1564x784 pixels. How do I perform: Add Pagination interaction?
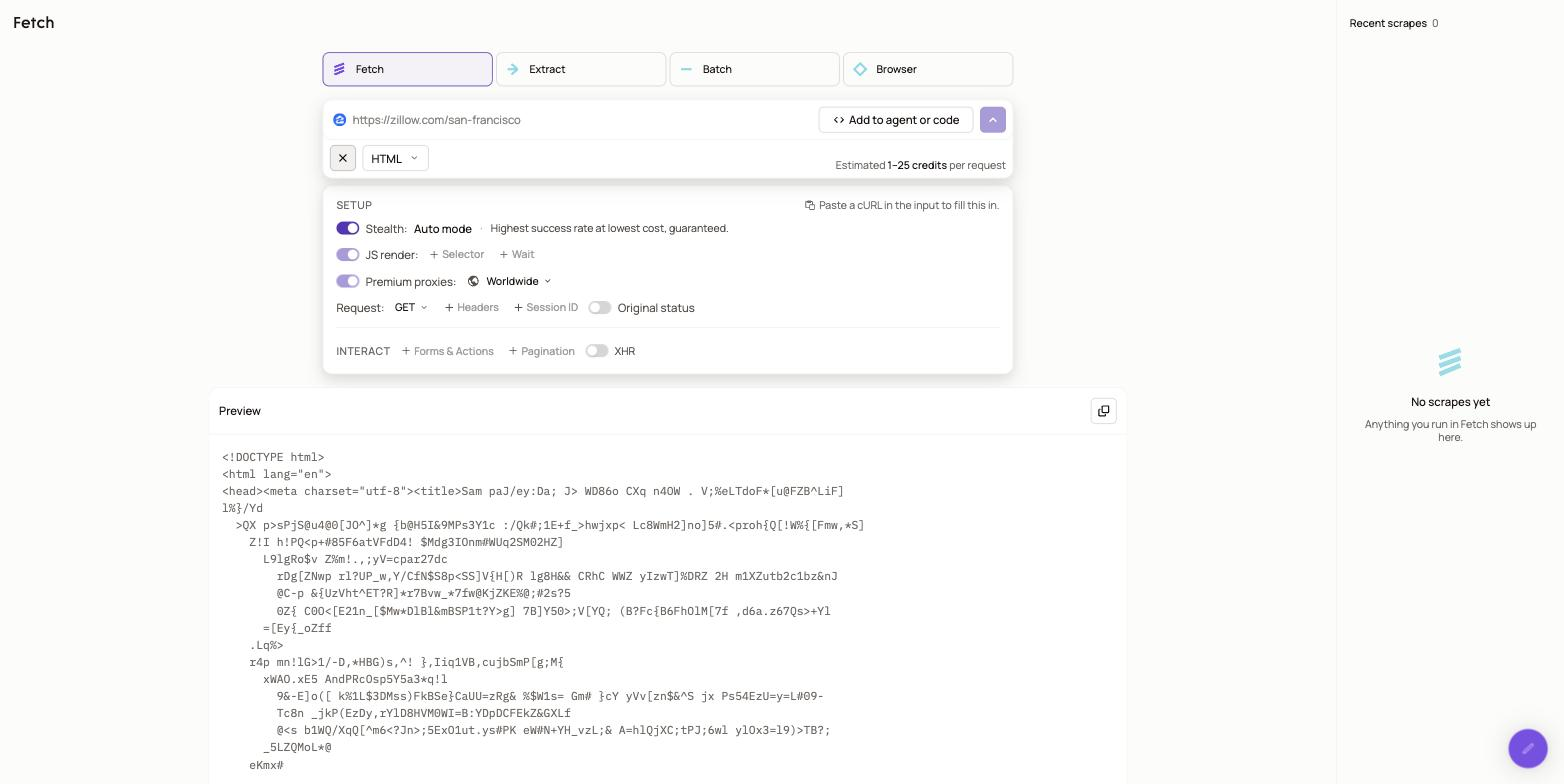tap(541, 351)
